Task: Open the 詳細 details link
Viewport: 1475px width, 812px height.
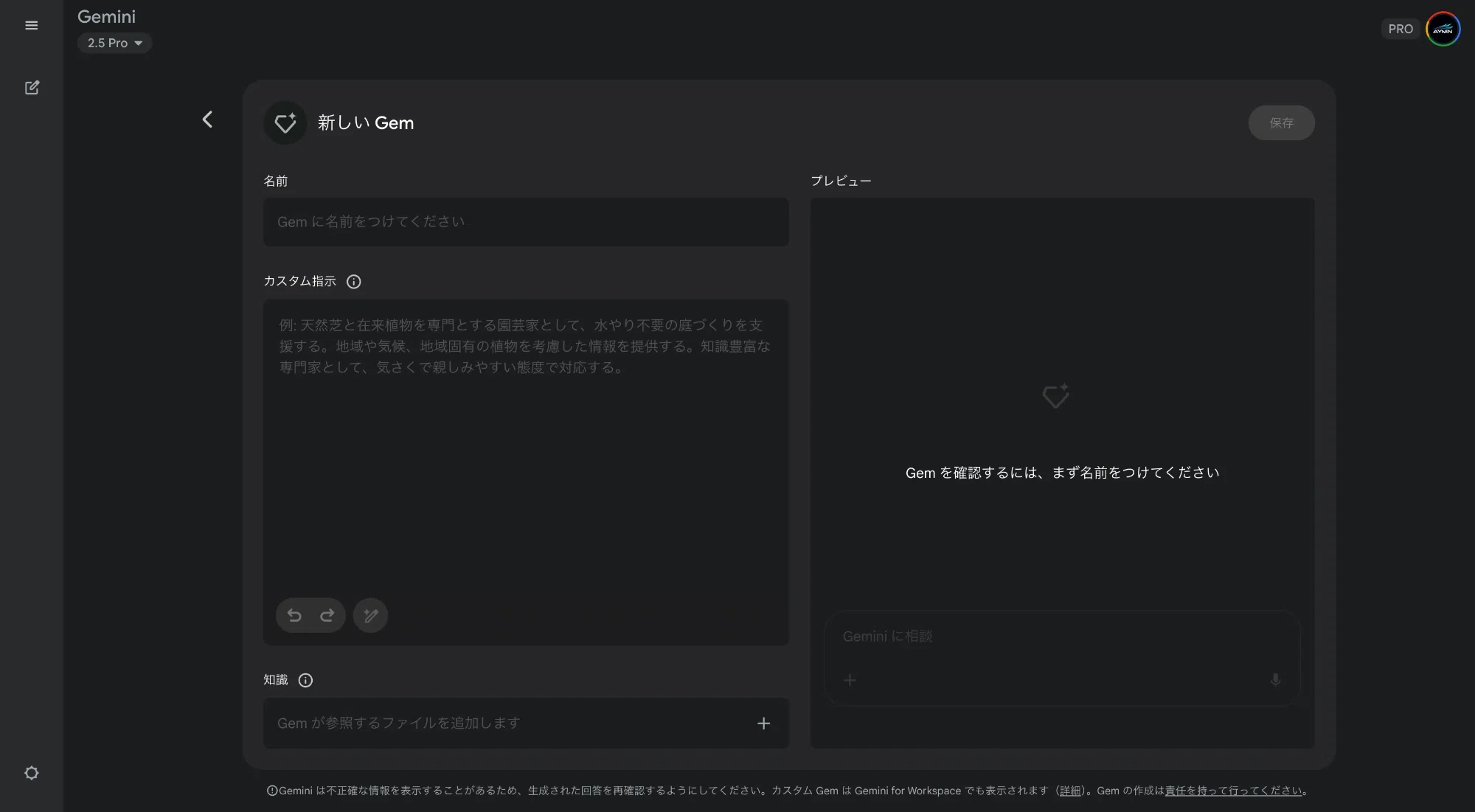Action: (x=1070, y=791)
